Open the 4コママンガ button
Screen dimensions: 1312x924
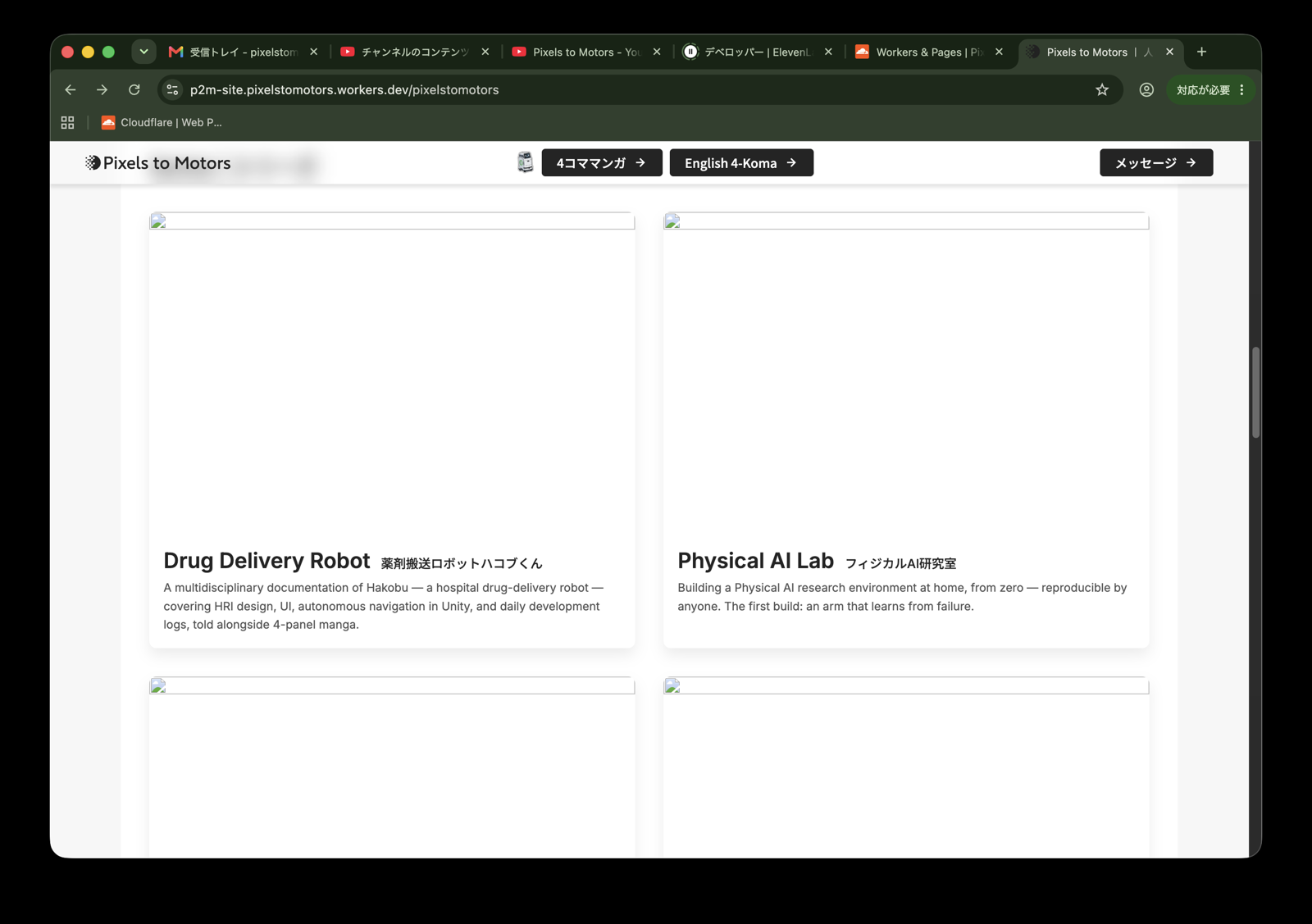[602, 162]
